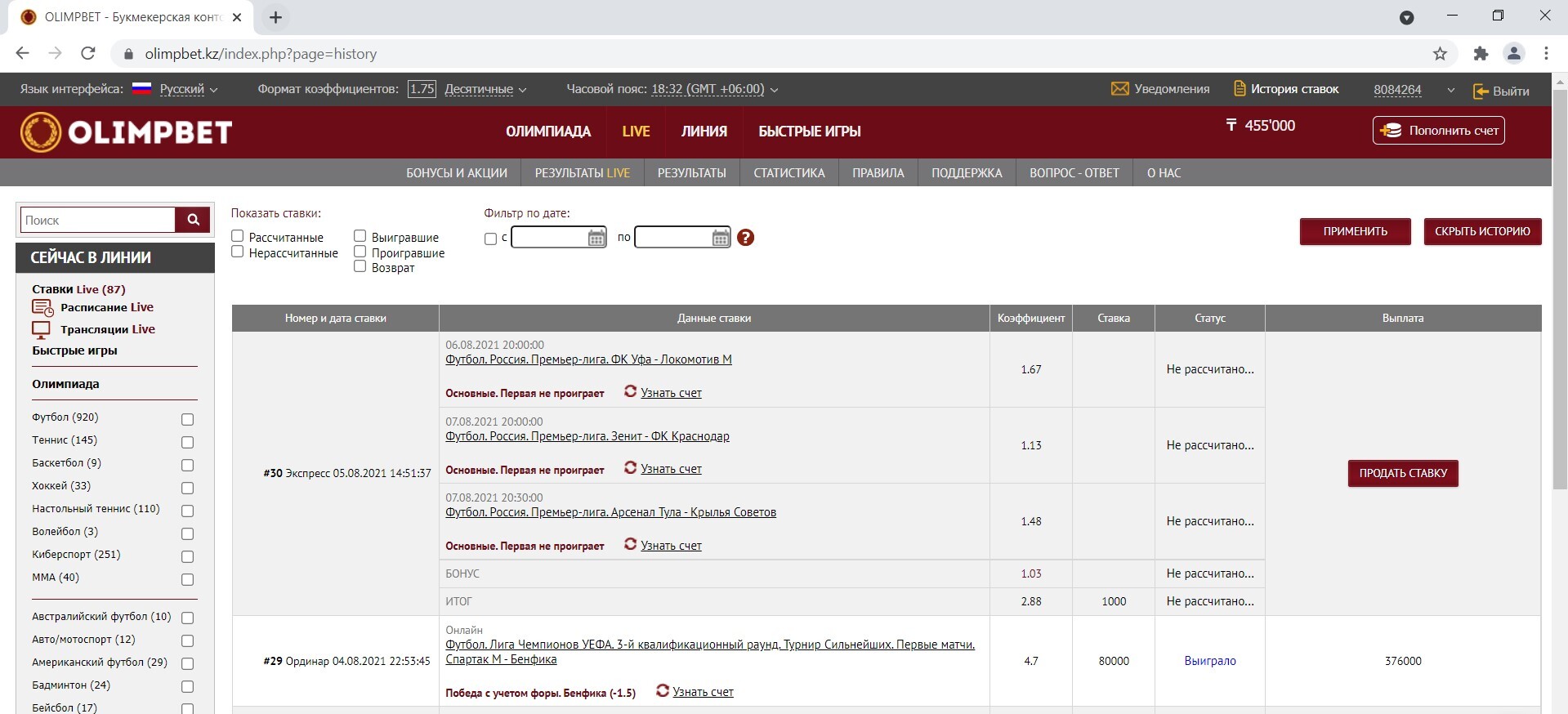Open the Десятичные odds format dropdown
The width and height of the screenshot is (1568, 714).
485,89
